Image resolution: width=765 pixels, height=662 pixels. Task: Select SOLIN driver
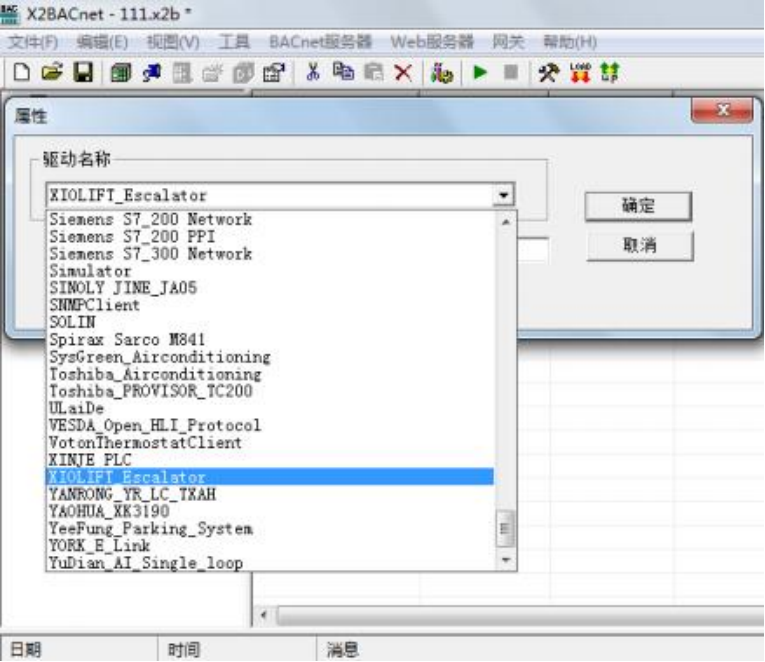click(x=270, y=322)
